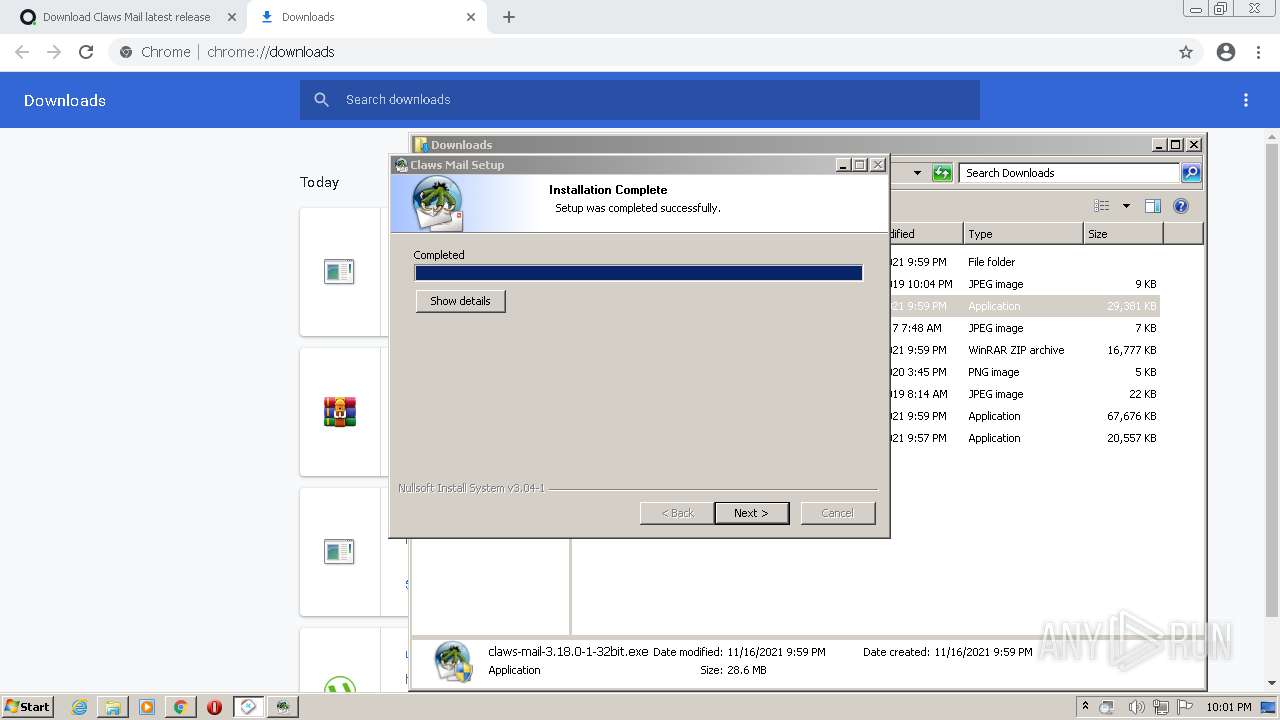Sort by Type column header

tap(1022, 234)
